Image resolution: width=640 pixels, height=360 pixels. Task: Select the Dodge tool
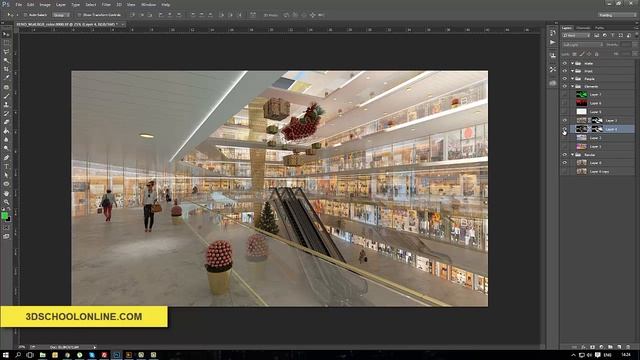coord(6,148)
